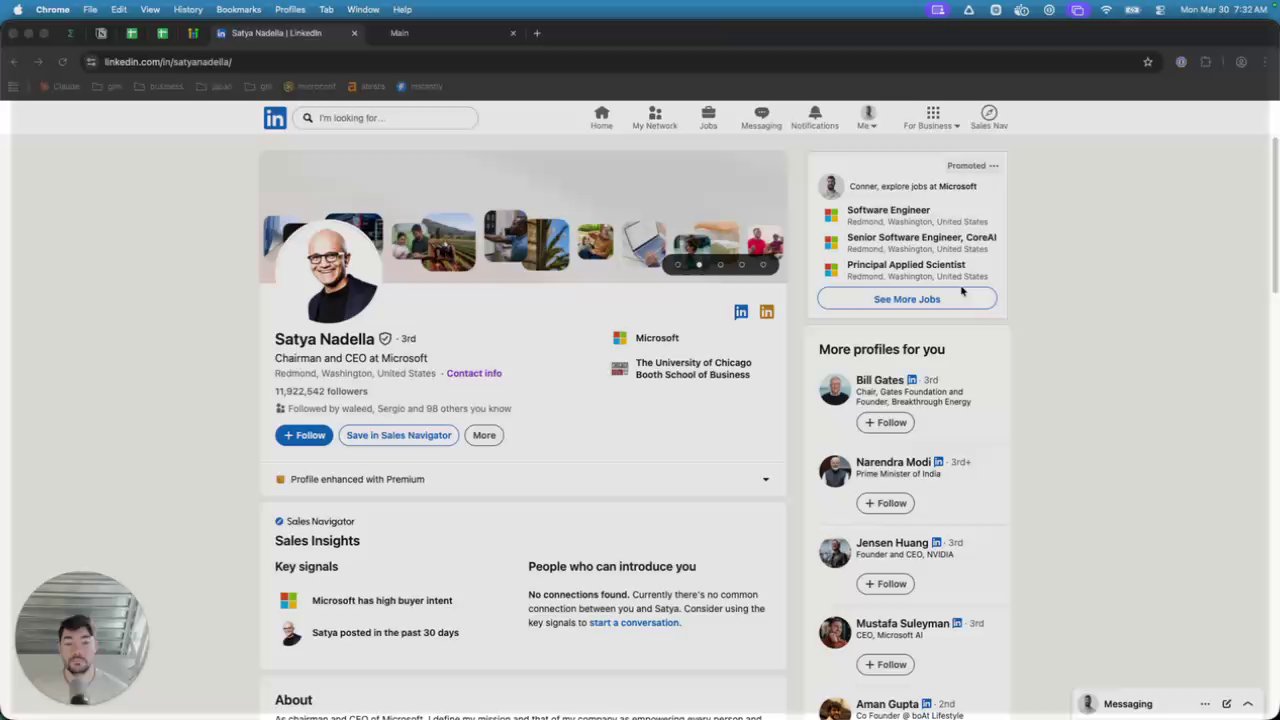This screenshot has height=720, width=1280.
Task: Click the gold LinkedIn premium badge on the profile card
Action: click(766, 312)
